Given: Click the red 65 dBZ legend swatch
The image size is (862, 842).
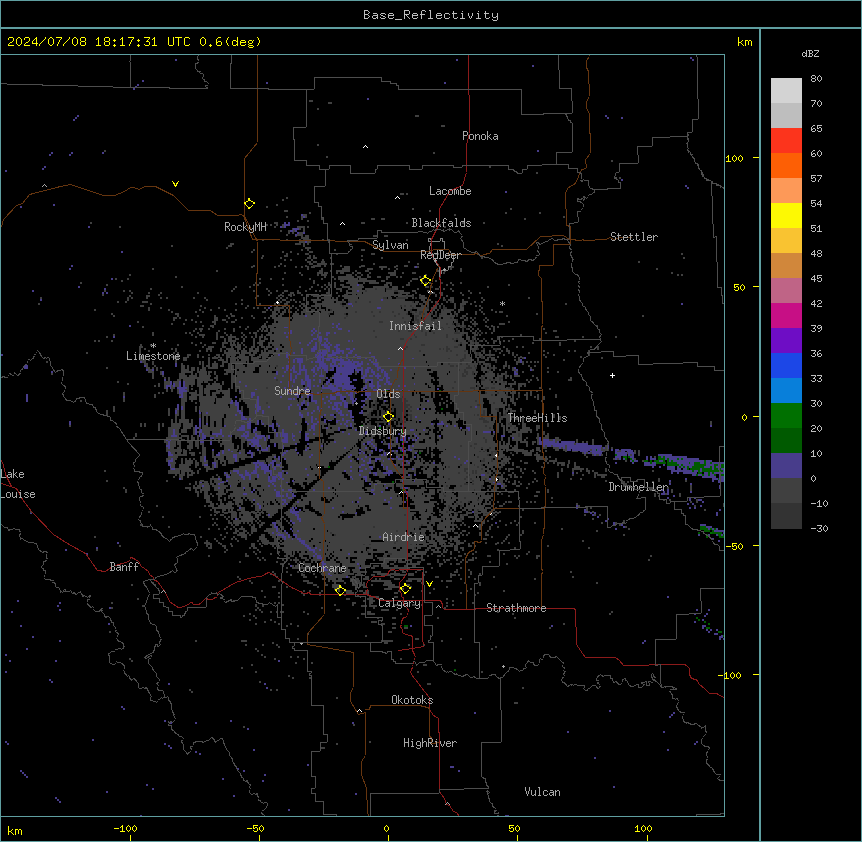Looking at the screenshot, I should (786, 140).
